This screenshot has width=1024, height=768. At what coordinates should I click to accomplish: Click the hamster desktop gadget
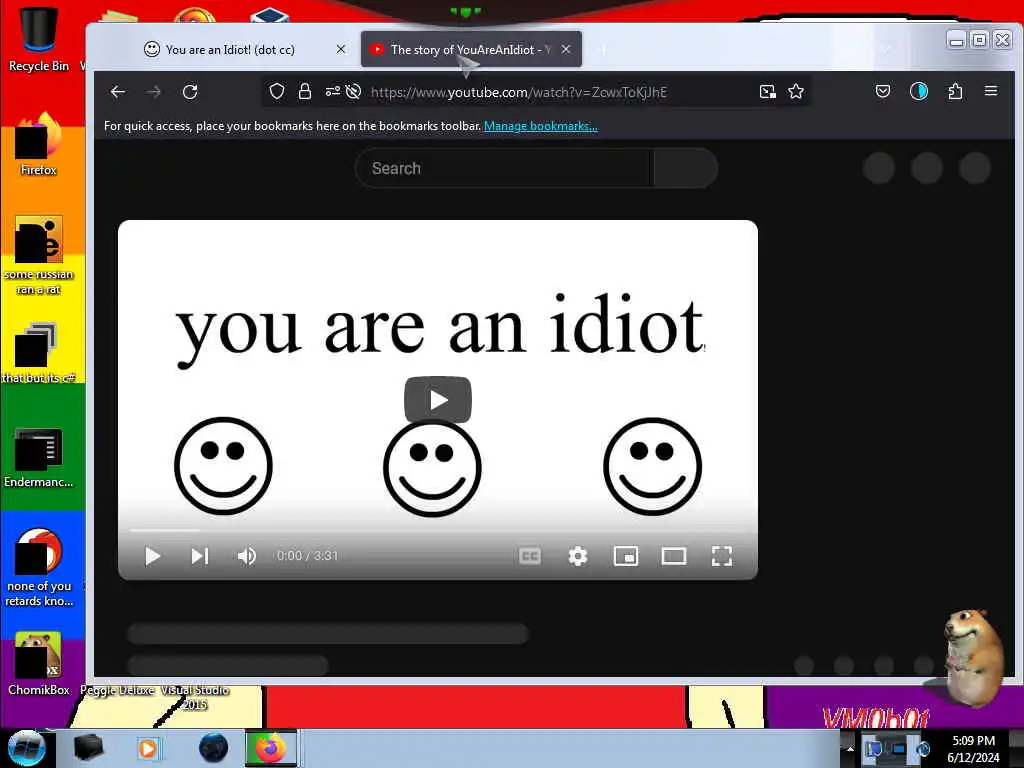click(x=972, y=657)
